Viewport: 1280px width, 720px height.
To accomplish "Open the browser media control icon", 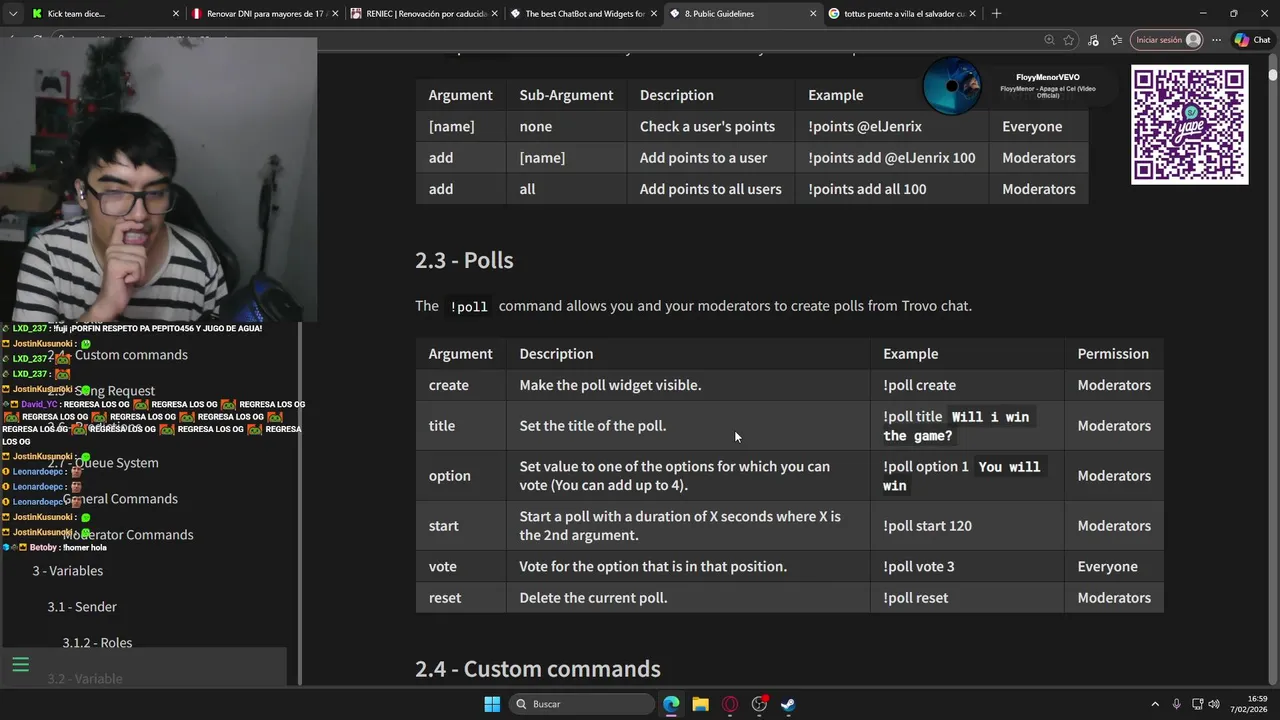I will click(1093, 40).
